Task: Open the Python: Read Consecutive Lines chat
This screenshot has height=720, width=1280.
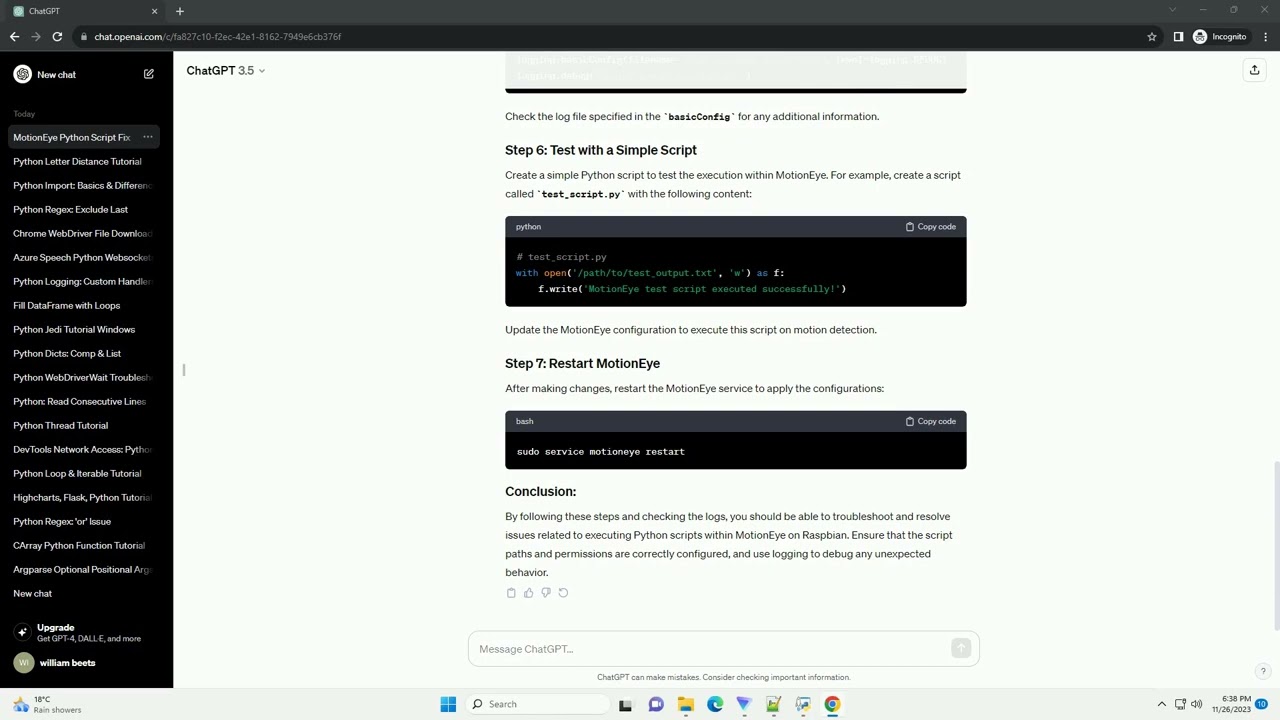Action: (x=86, y=401)
